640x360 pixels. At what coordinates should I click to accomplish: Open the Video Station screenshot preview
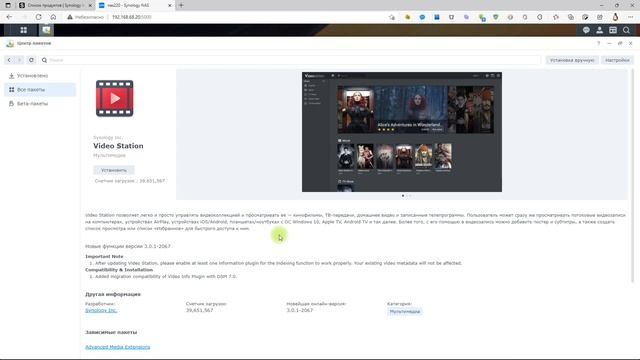(x=402, y=132)
